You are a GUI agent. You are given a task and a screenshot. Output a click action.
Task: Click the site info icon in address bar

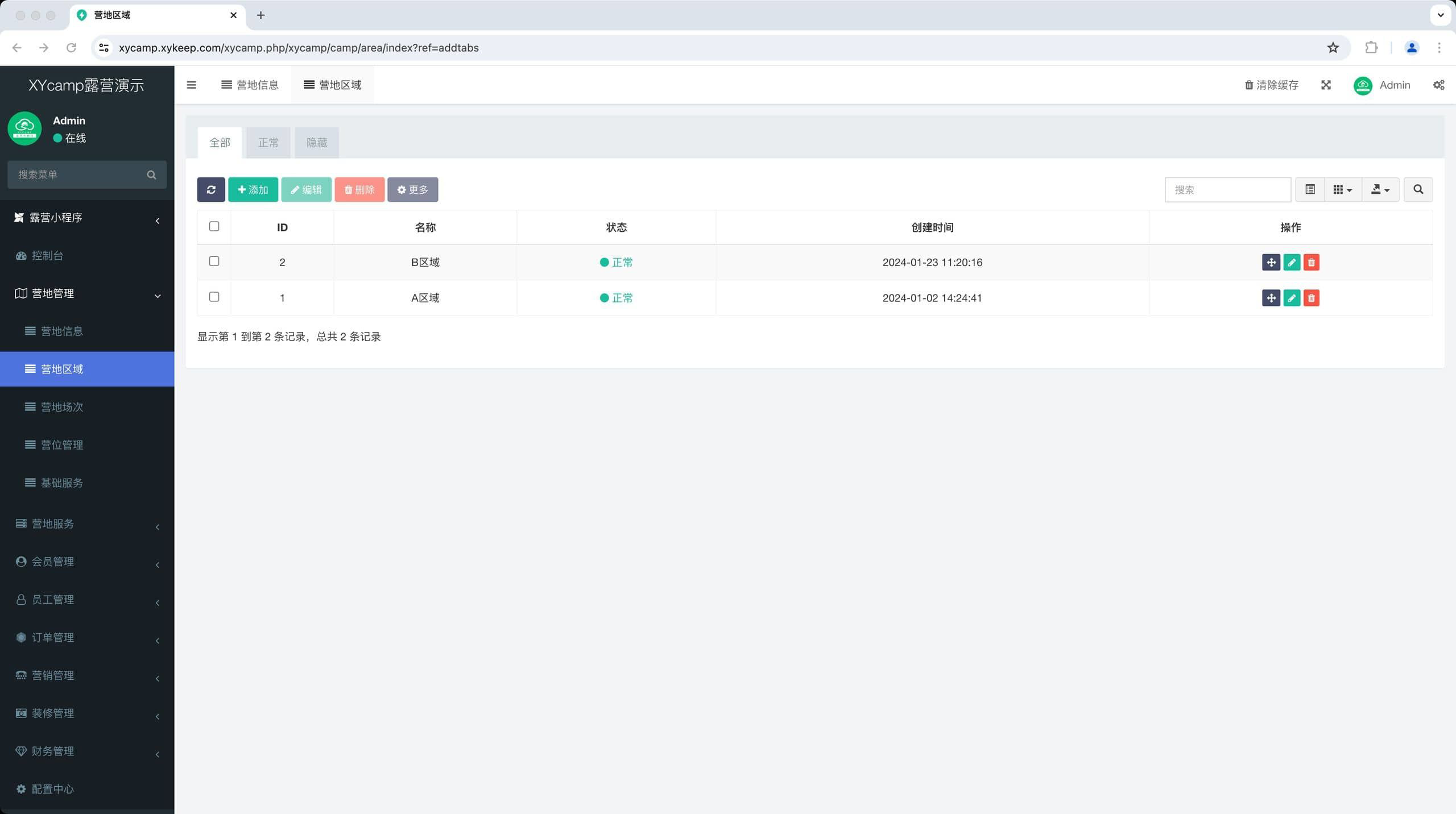104,48
